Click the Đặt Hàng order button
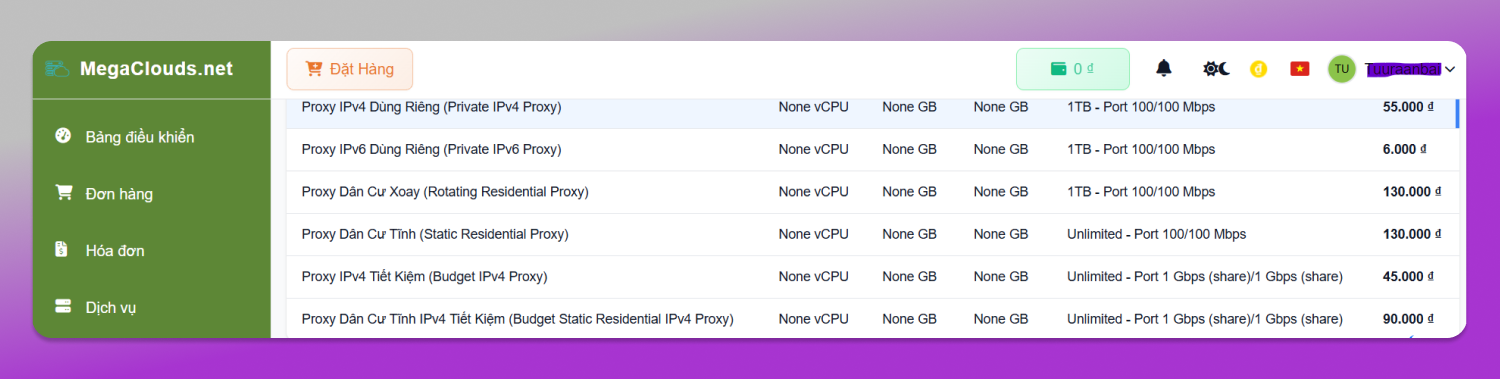Screen dimensions: 1500x379 [x=350, y=69]
